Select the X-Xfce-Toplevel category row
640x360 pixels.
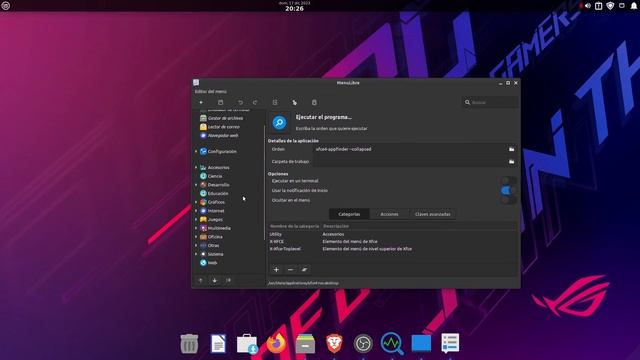click(x=393, y=249)
